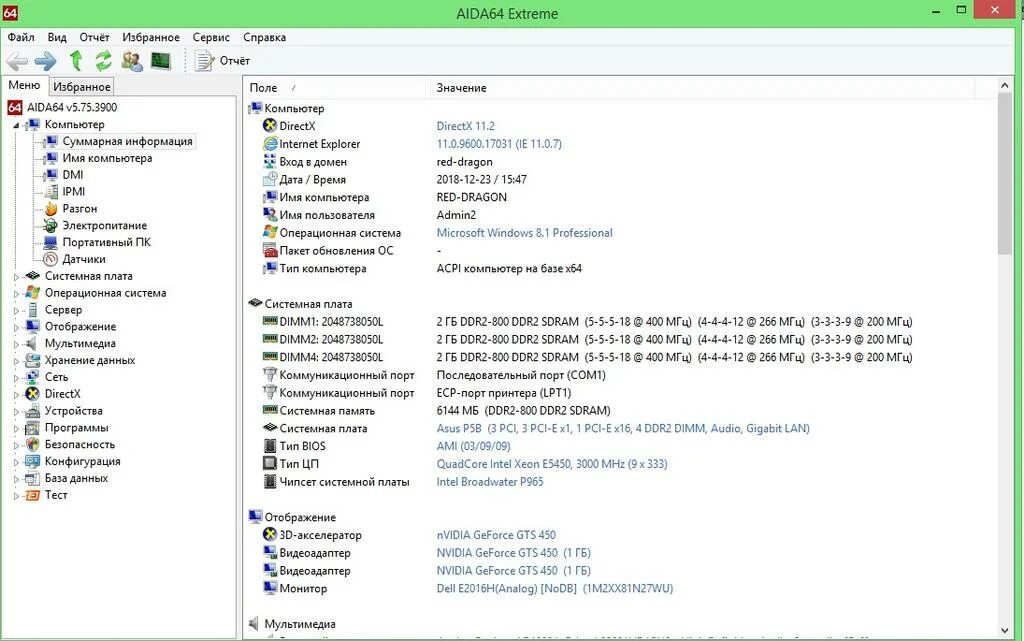Image resolution: width=1024 pixels, height=641 pixels.
Task: Click the nVIDIA GeForce GTS 450 3D-accelerator link
Action: 496,535
